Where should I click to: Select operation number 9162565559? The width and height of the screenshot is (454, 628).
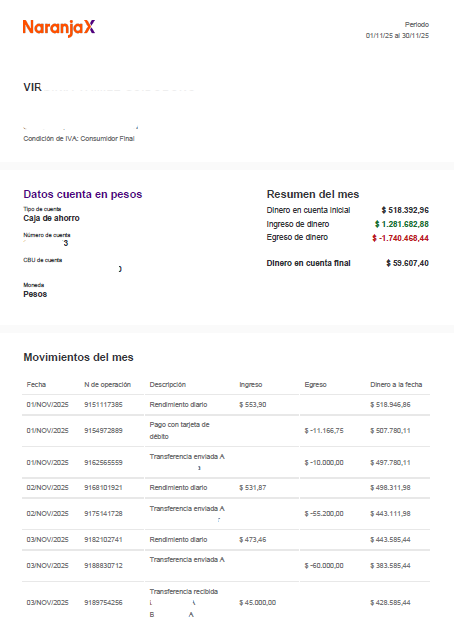(103, 463)
